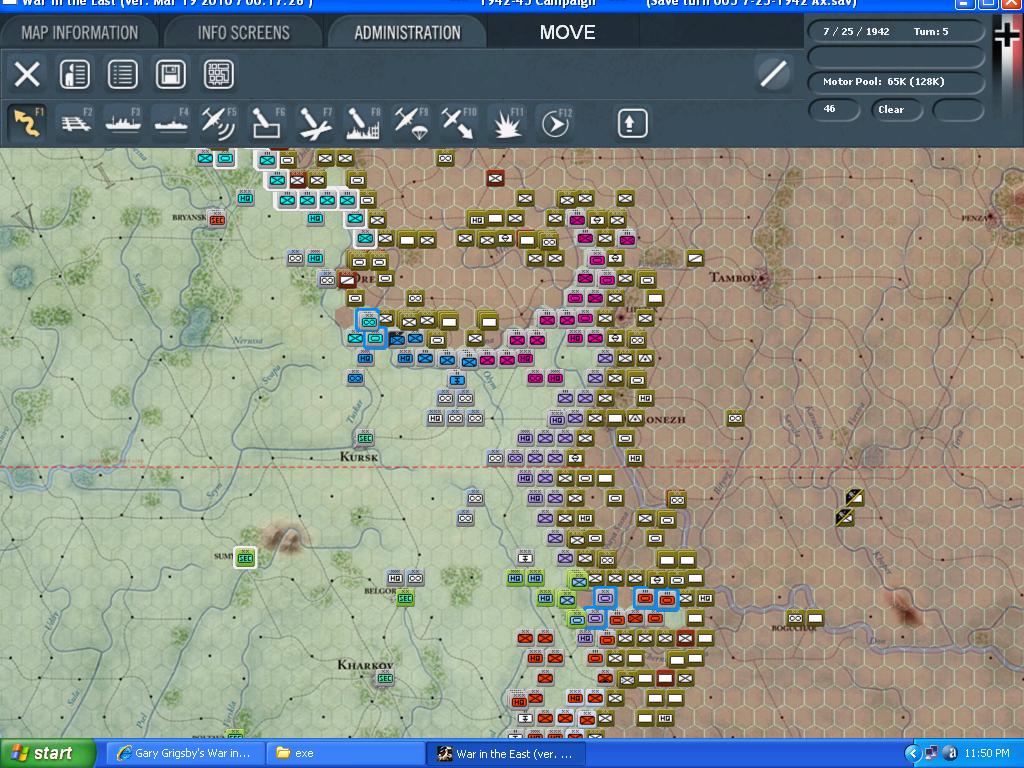Select the F1 move mode arrow icon

pyautogui.click(x=28, y=123)
